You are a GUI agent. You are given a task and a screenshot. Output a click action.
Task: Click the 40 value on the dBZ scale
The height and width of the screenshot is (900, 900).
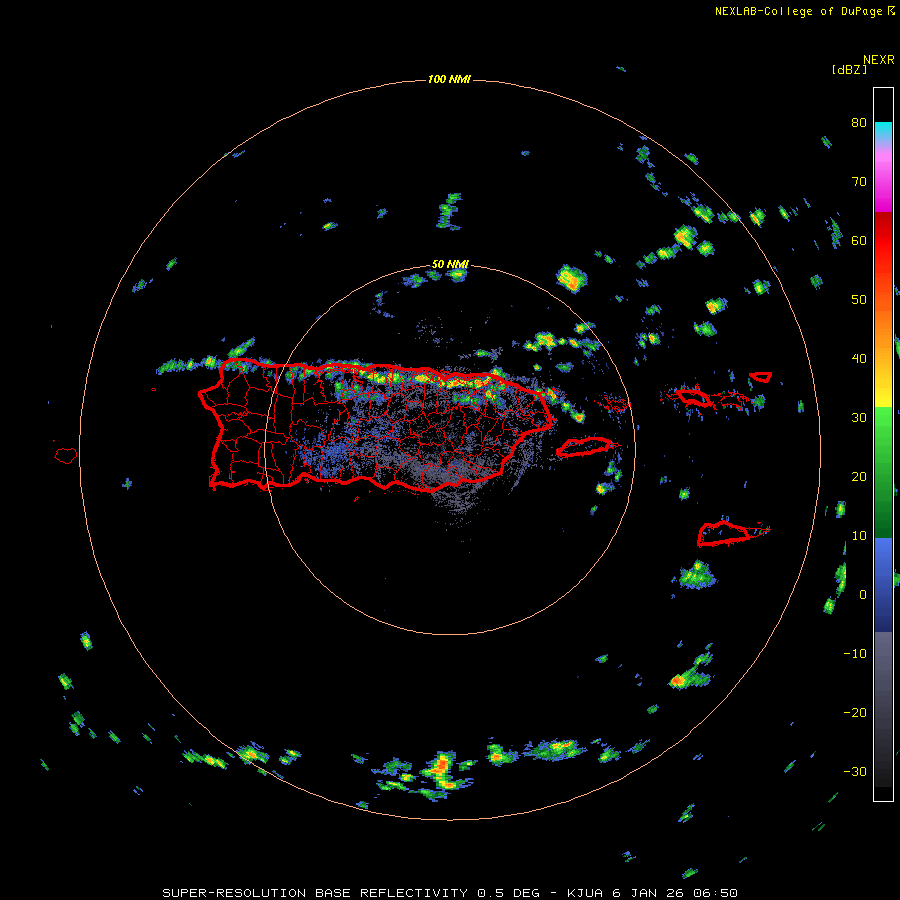click(859, 359)
